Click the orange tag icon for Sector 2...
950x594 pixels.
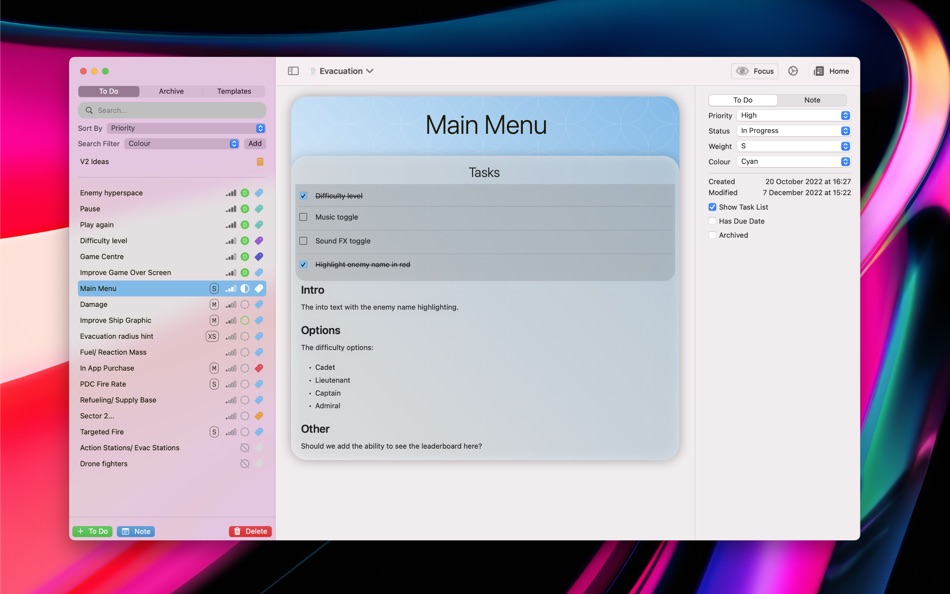(259, 416)
